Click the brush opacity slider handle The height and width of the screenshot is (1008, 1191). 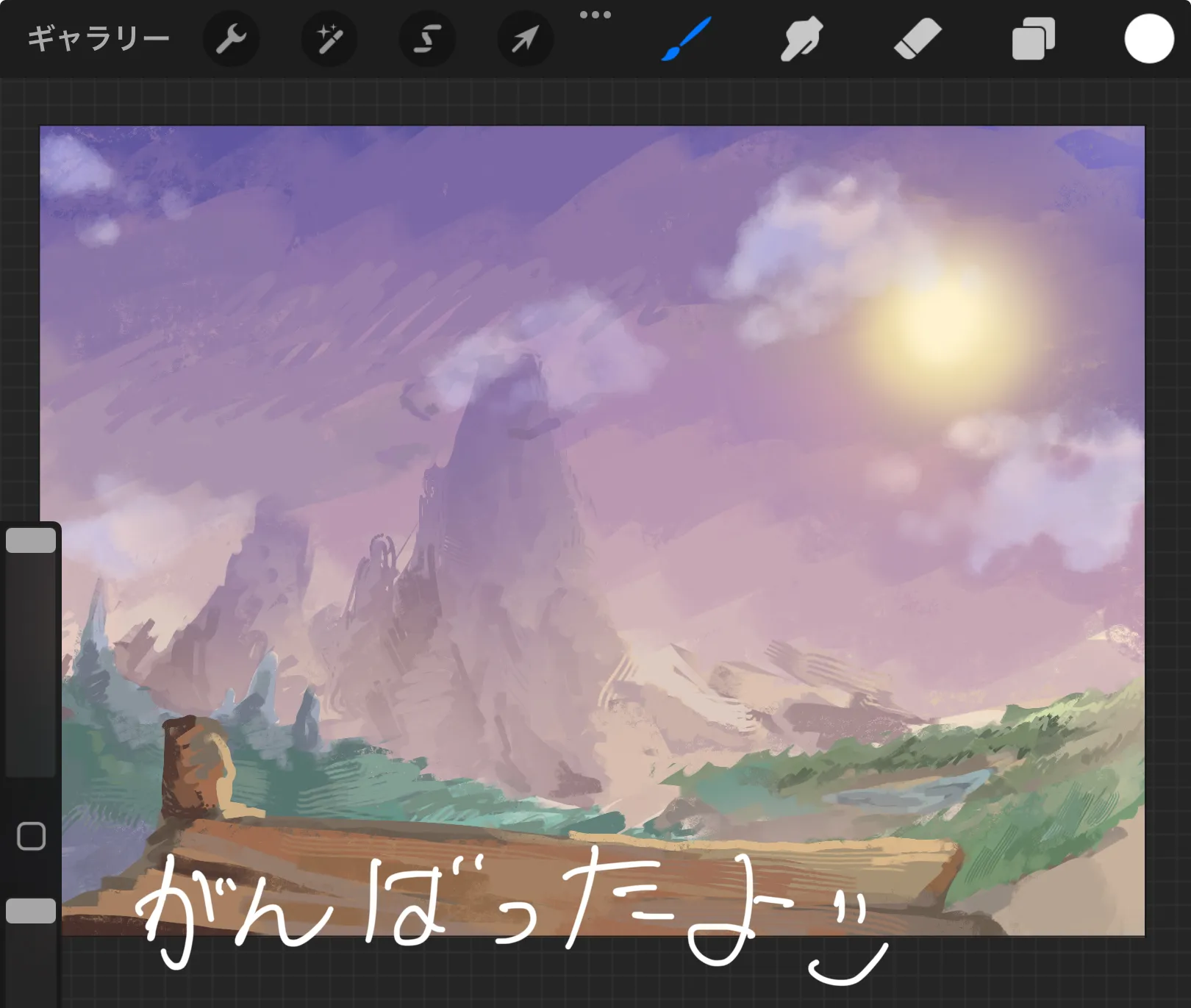[31, 911]
